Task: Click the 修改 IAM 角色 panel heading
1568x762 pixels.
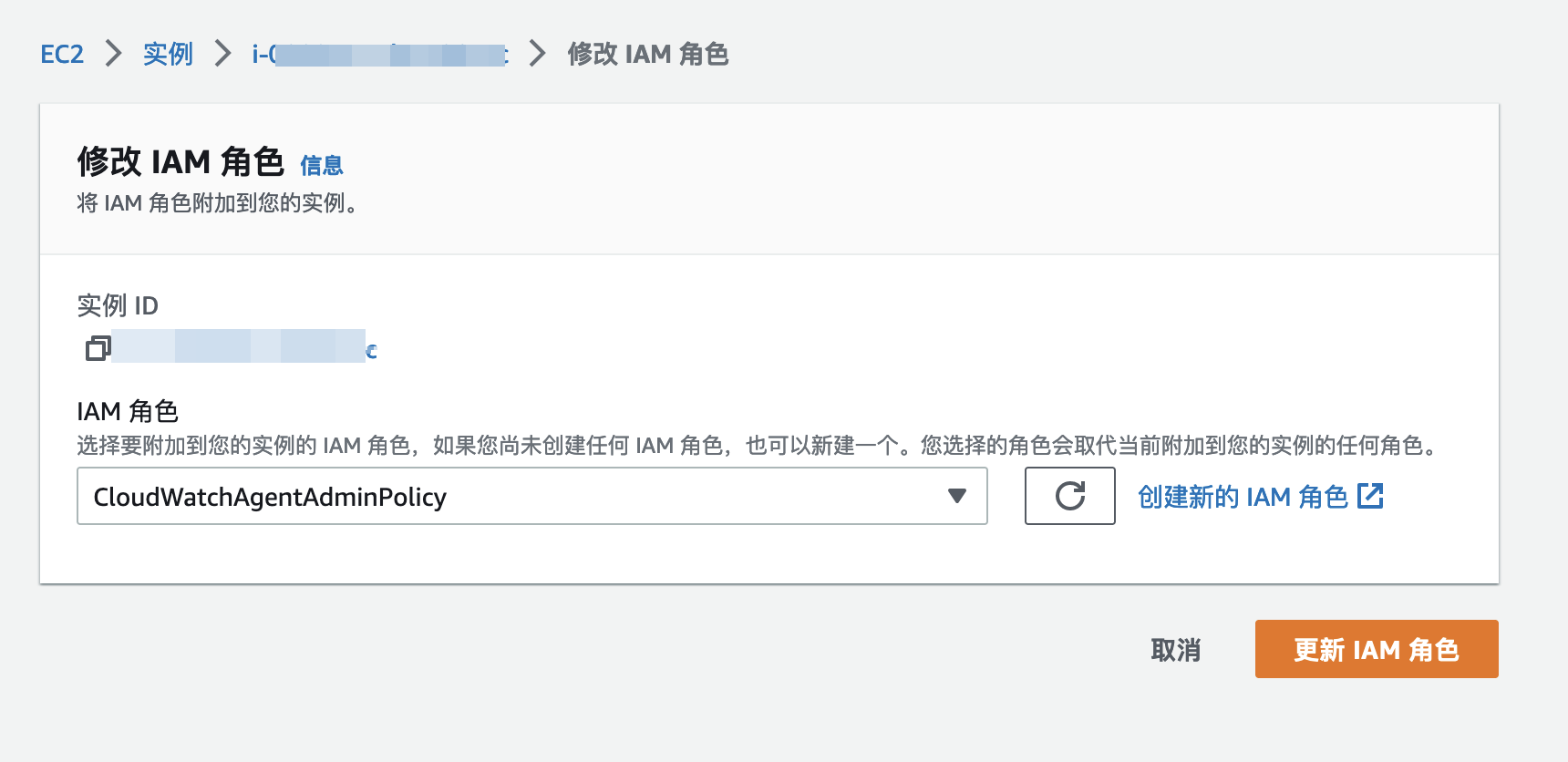Action: [x=181, y=161]
